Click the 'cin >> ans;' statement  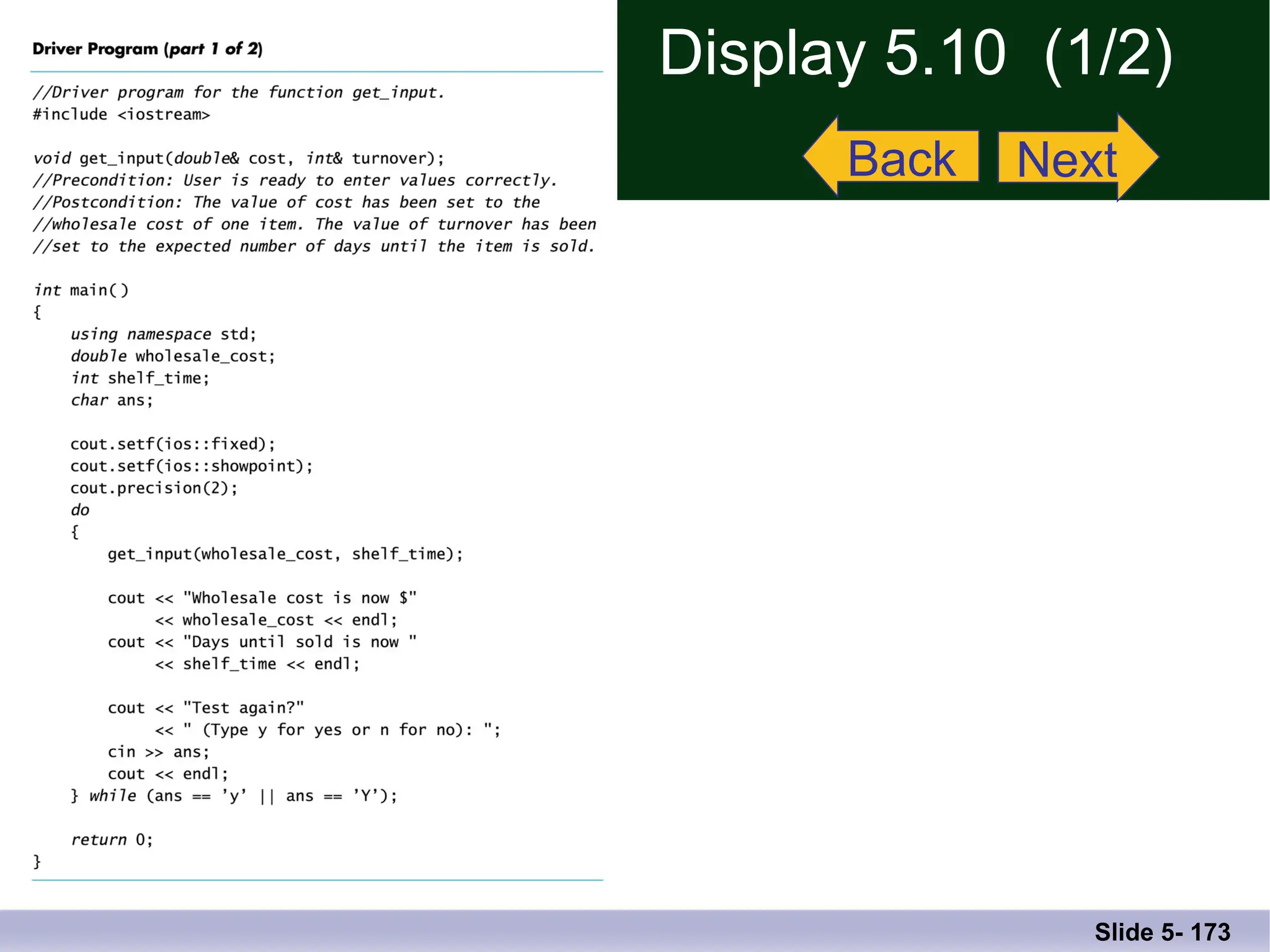point(159,752)
